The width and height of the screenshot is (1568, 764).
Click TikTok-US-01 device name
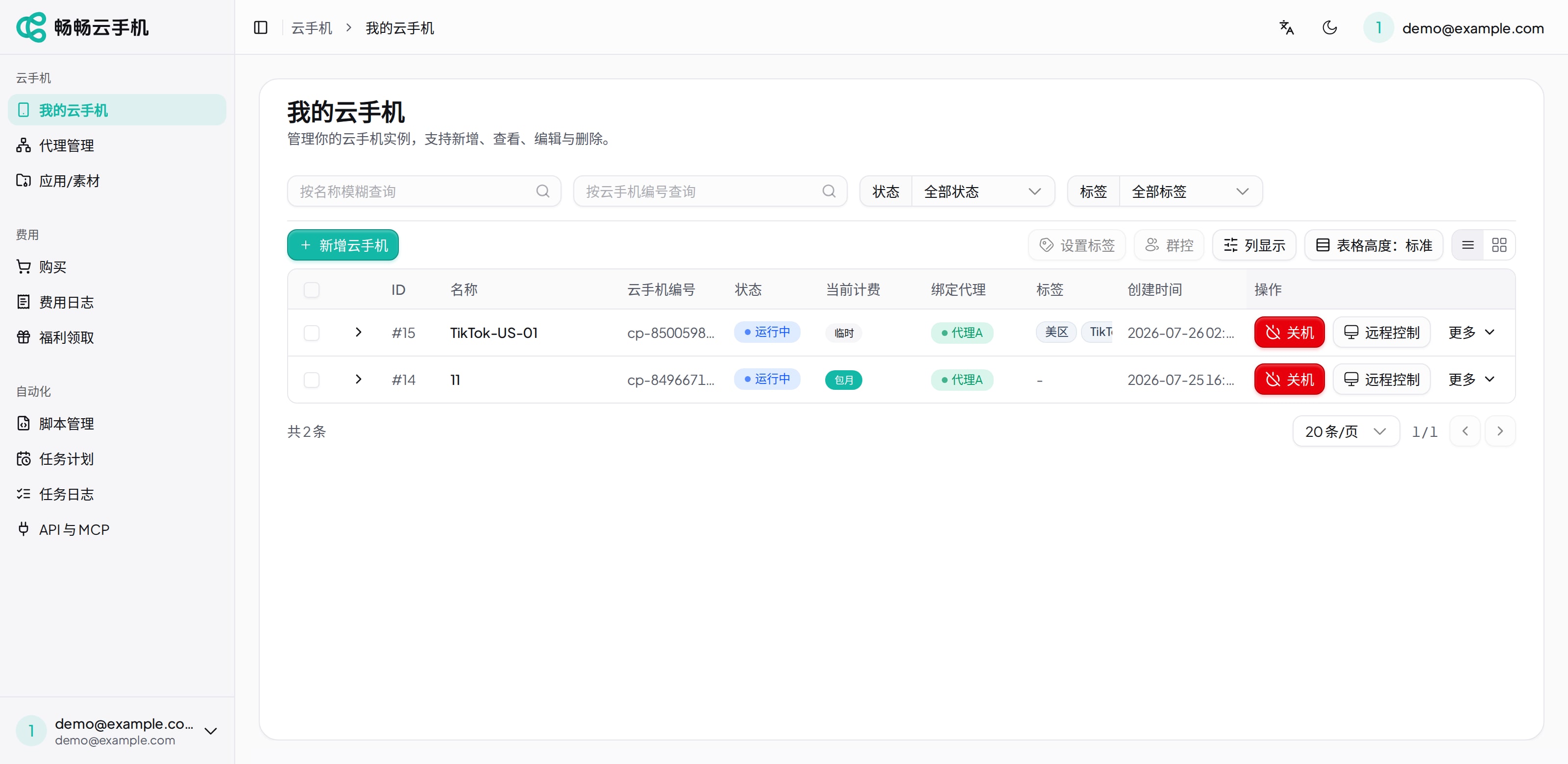(x=493, y=333)
